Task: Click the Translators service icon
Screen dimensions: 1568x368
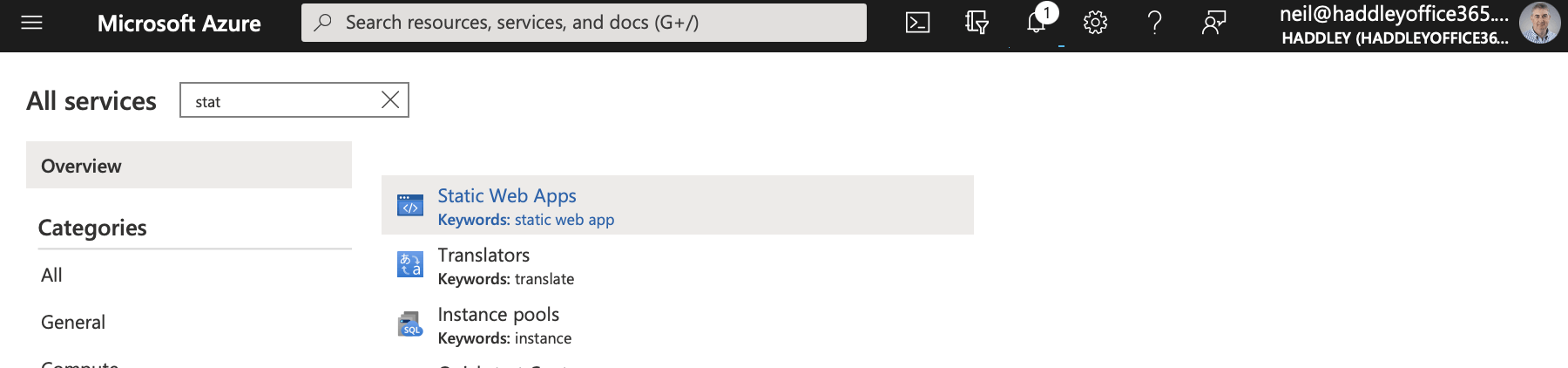Action: coord(410,264)
